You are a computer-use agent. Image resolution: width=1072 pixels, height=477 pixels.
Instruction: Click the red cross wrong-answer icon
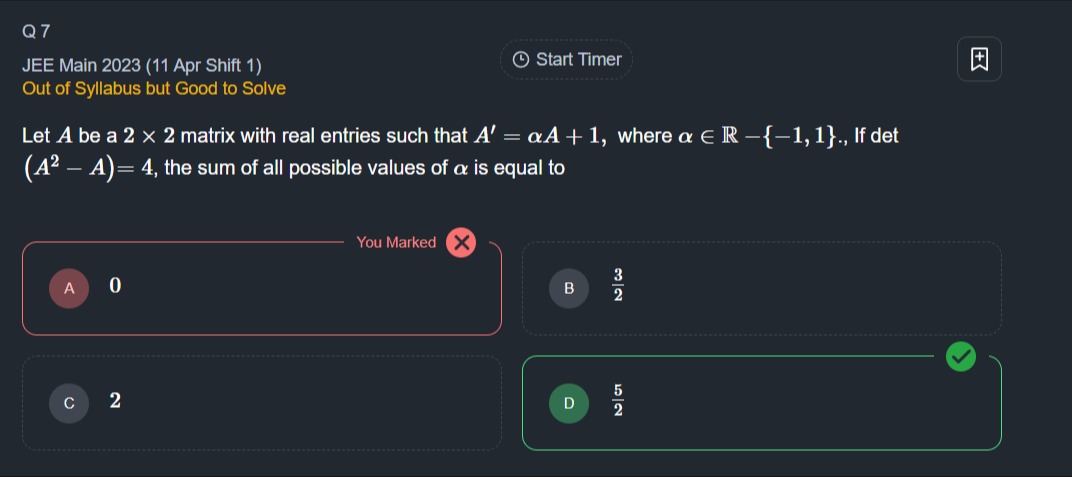click(461, 242)
